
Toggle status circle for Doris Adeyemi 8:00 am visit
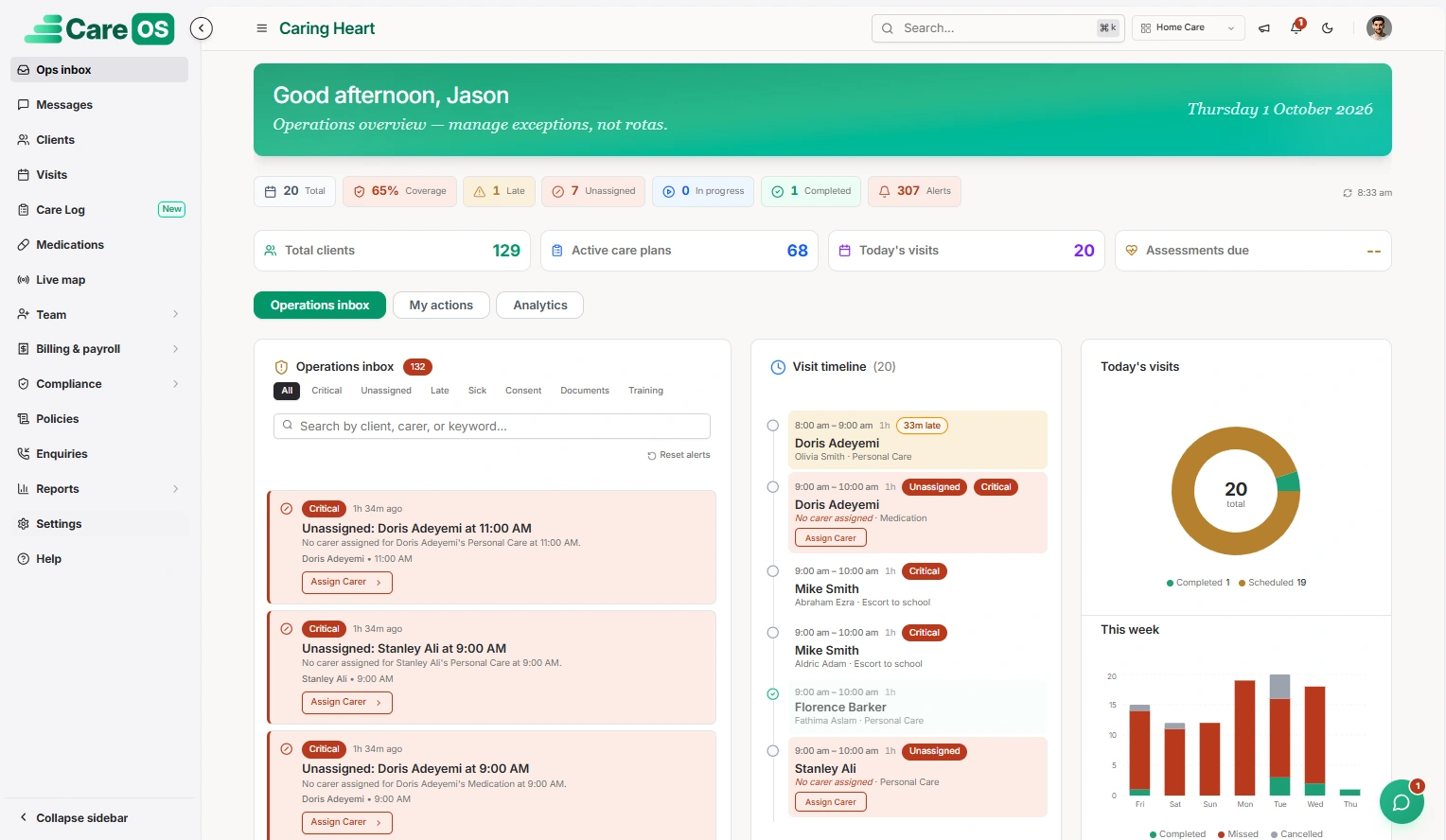point(773,426)
